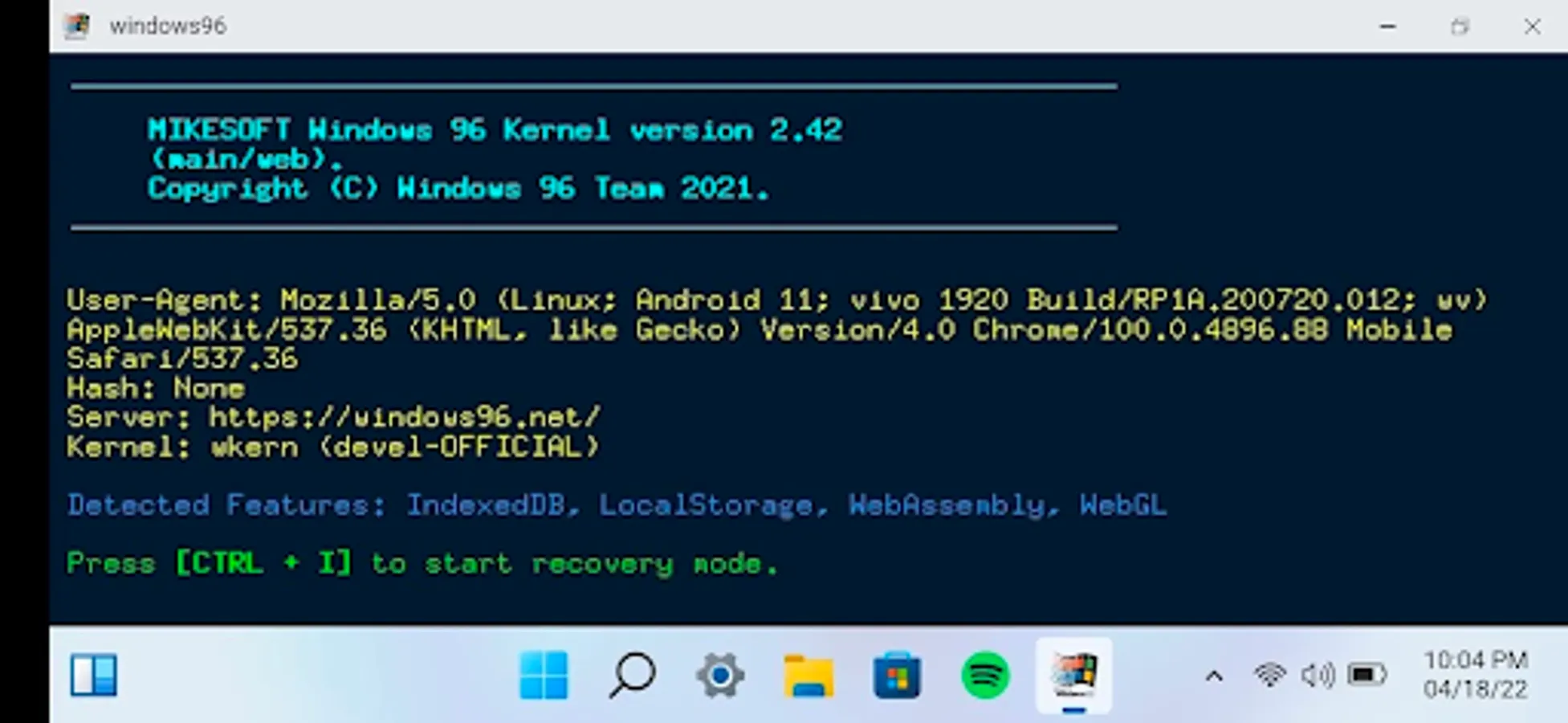1568x723 pixels.
Task: Check the battery status icon
Action: 1367,675
